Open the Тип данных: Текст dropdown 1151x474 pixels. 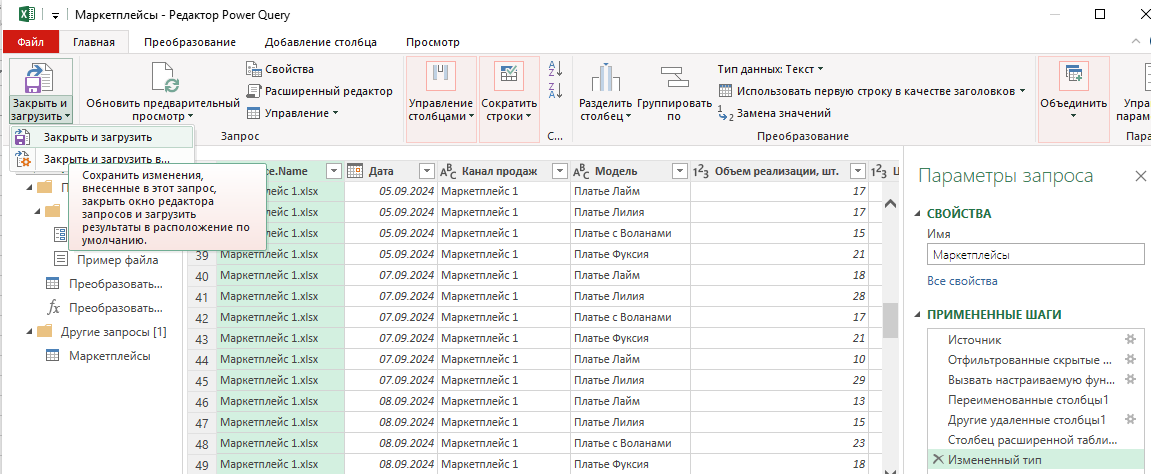point(820,69)
